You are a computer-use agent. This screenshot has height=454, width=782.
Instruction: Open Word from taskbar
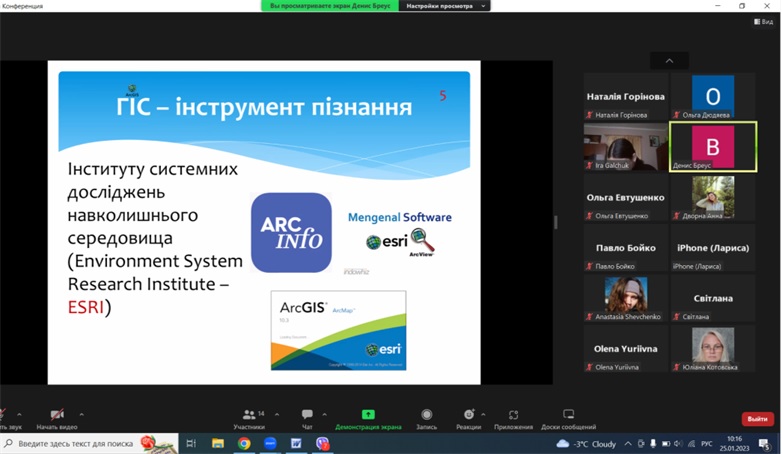[x=296, y=443]
